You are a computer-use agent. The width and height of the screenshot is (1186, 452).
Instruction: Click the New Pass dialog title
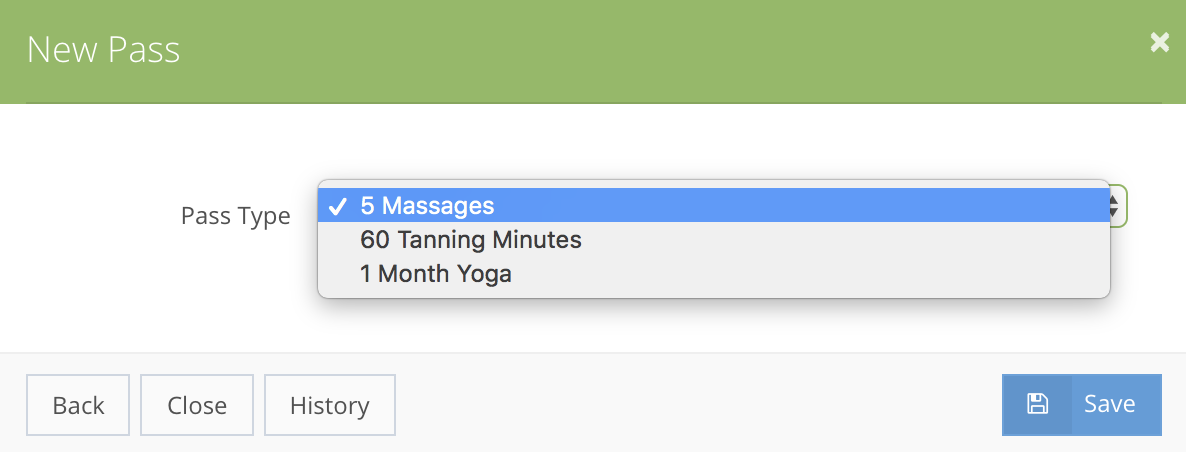(103, 50)
